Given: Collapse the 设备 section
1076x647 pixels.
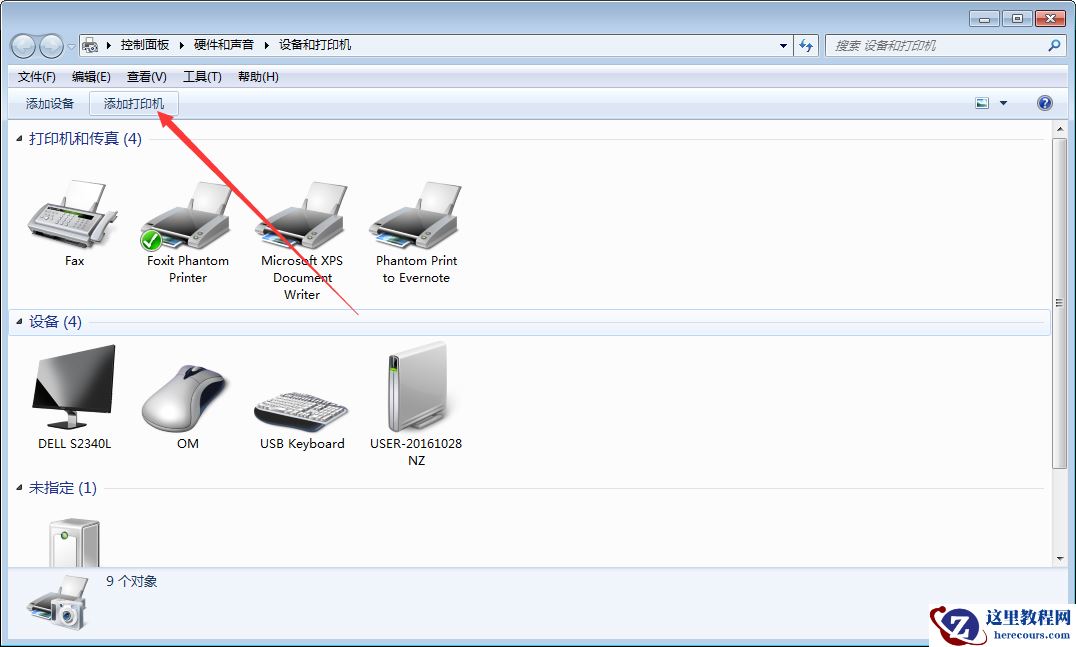Looking at the screenshot, I should [x=17, y=321].
